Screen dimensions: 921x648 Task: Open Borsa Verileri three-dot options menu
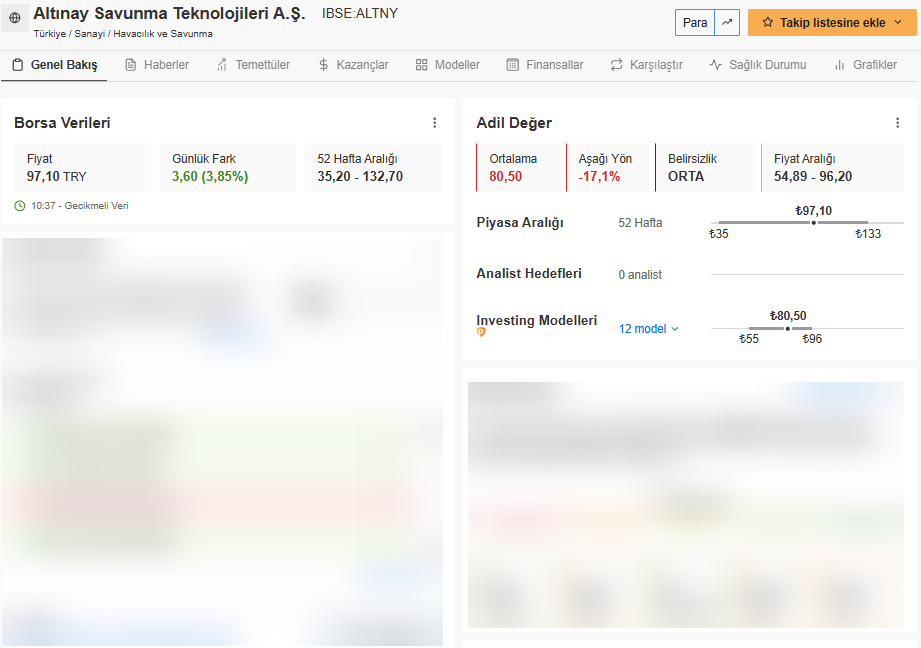coord(435,123)
